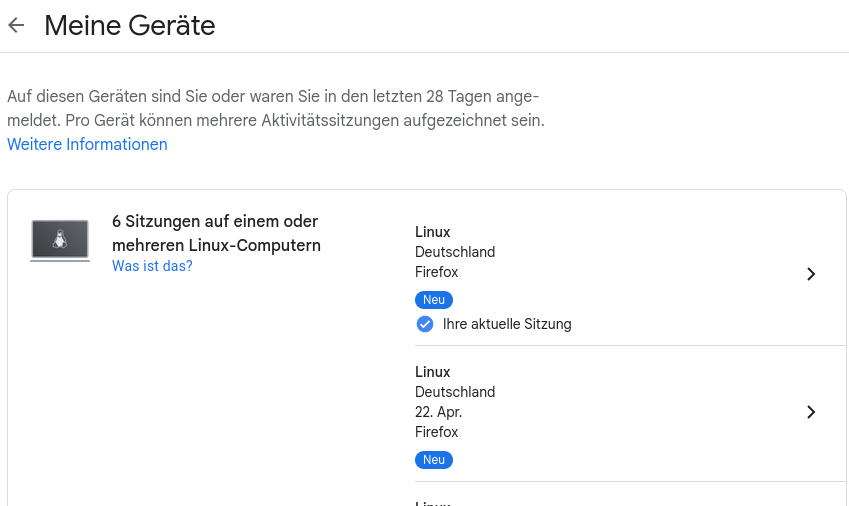This screenshot has height=506, width=849.
Task: Select the "6 Sitzungen" Linux-Computern heading
Action: 216,233
